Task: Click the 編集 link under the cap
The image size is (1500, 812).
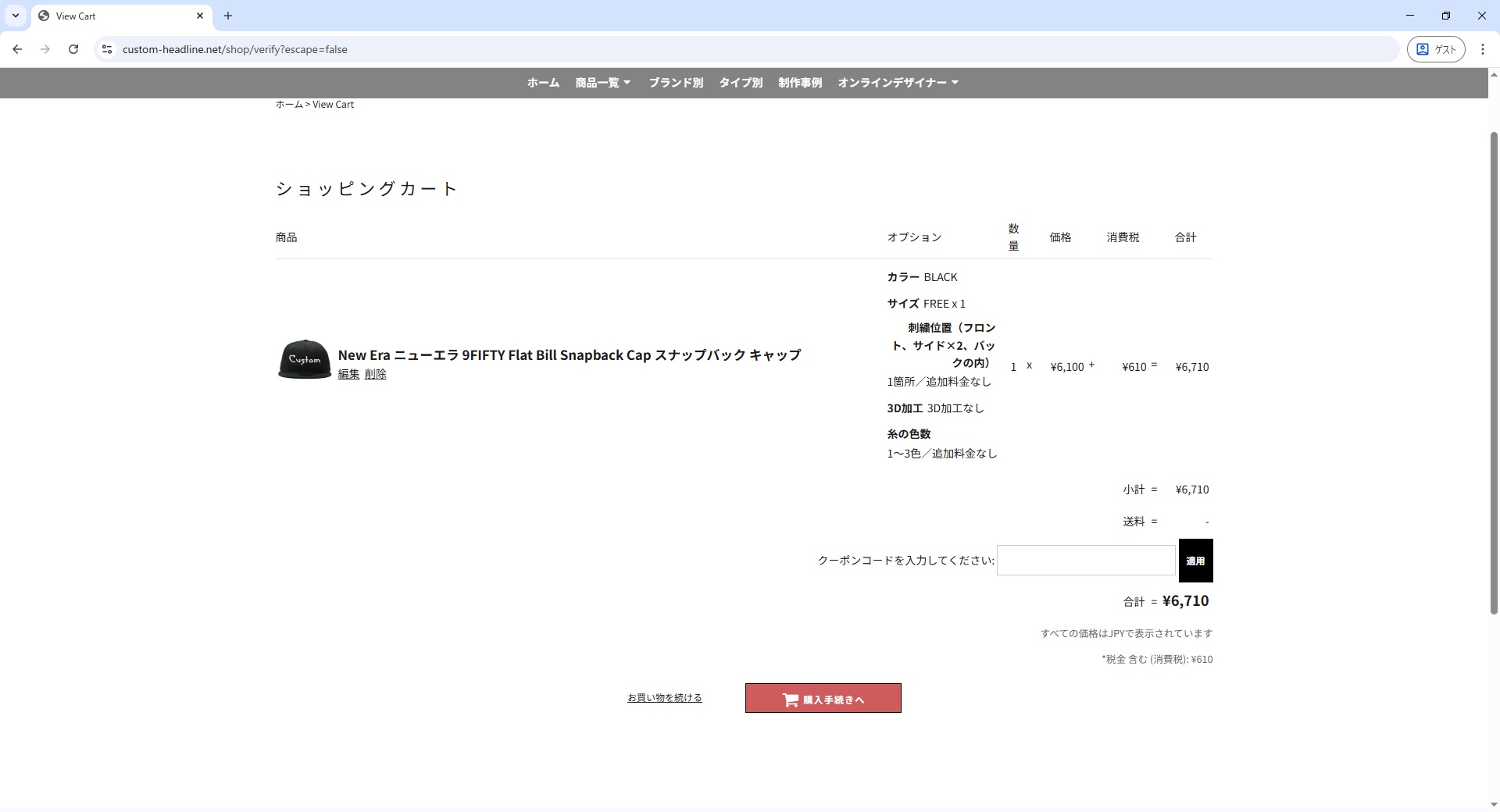Action: point(348,375)
